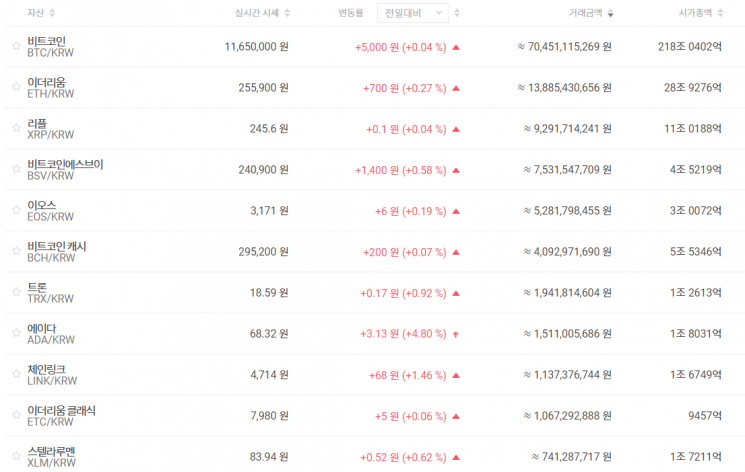The height and width of the screenshot is (472, 745).
Task: Click the price 11,650,000 원
Action: tap(257, 47)
